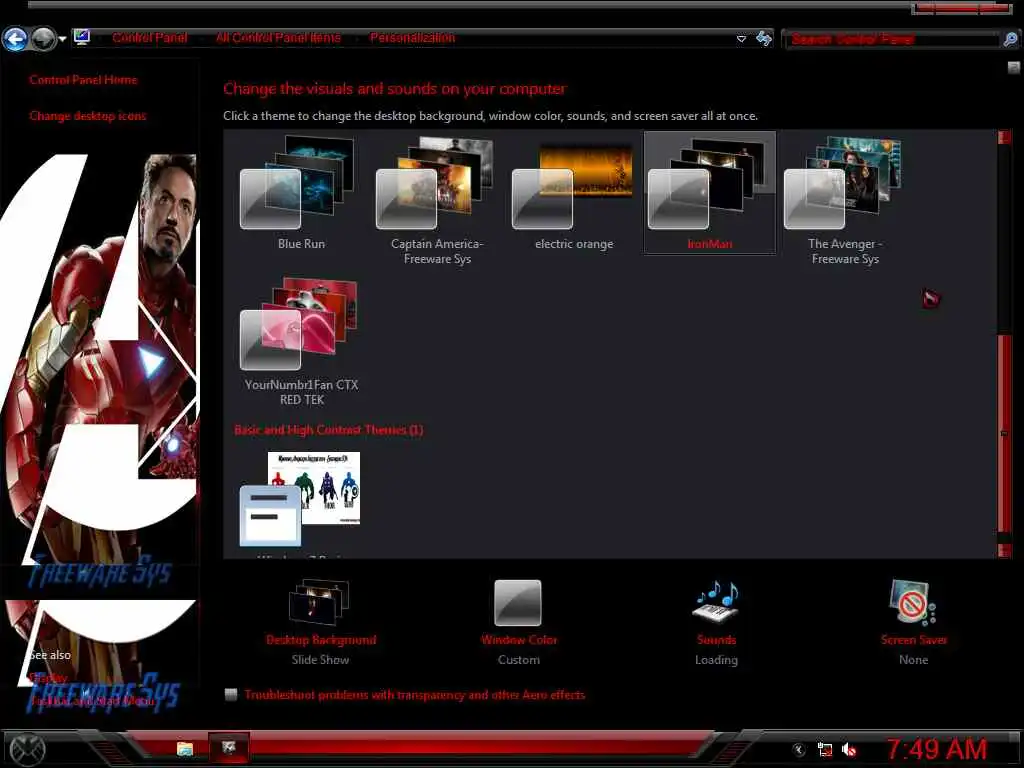Open Taskbar and Start Menu link

click(93, 701)
